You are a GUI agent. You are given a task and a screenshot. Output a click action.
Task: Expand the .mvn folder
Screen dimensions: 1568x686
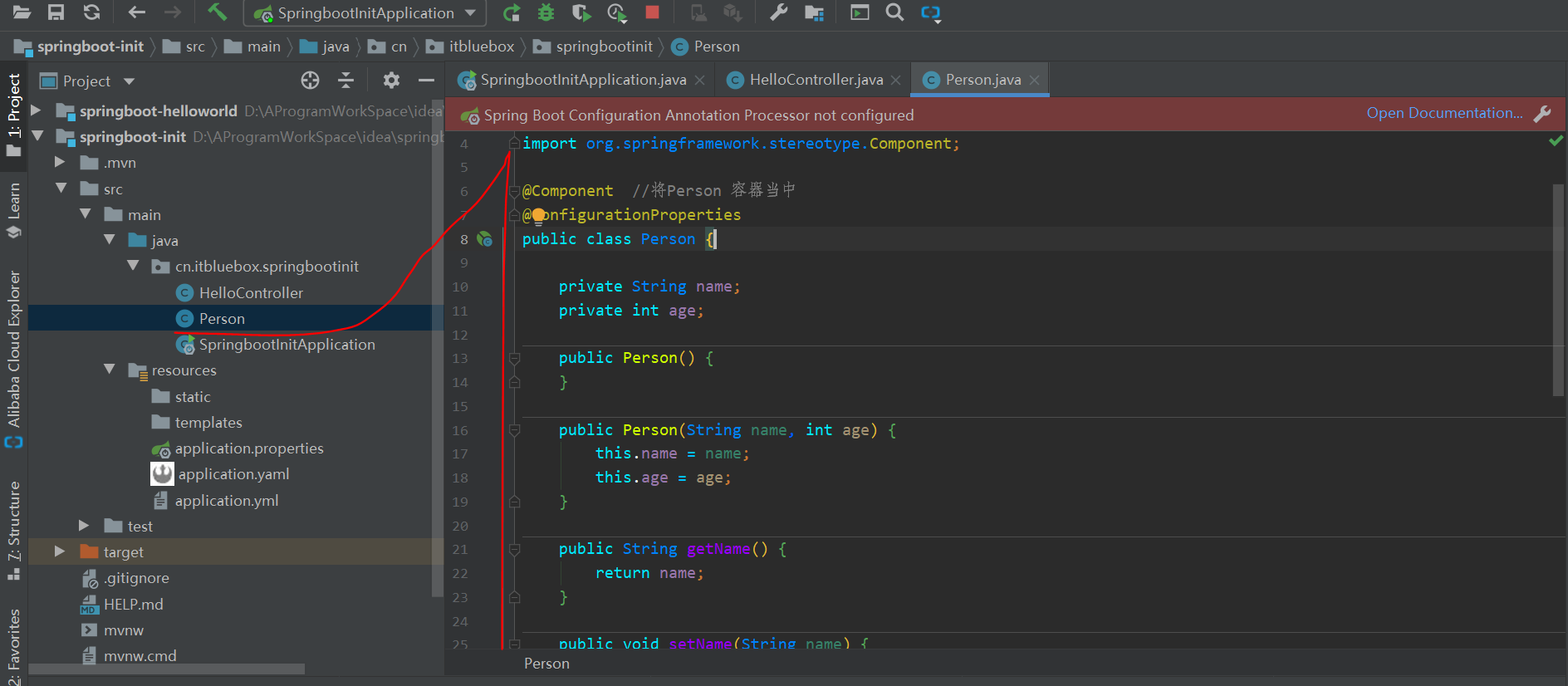coord(60,161)
